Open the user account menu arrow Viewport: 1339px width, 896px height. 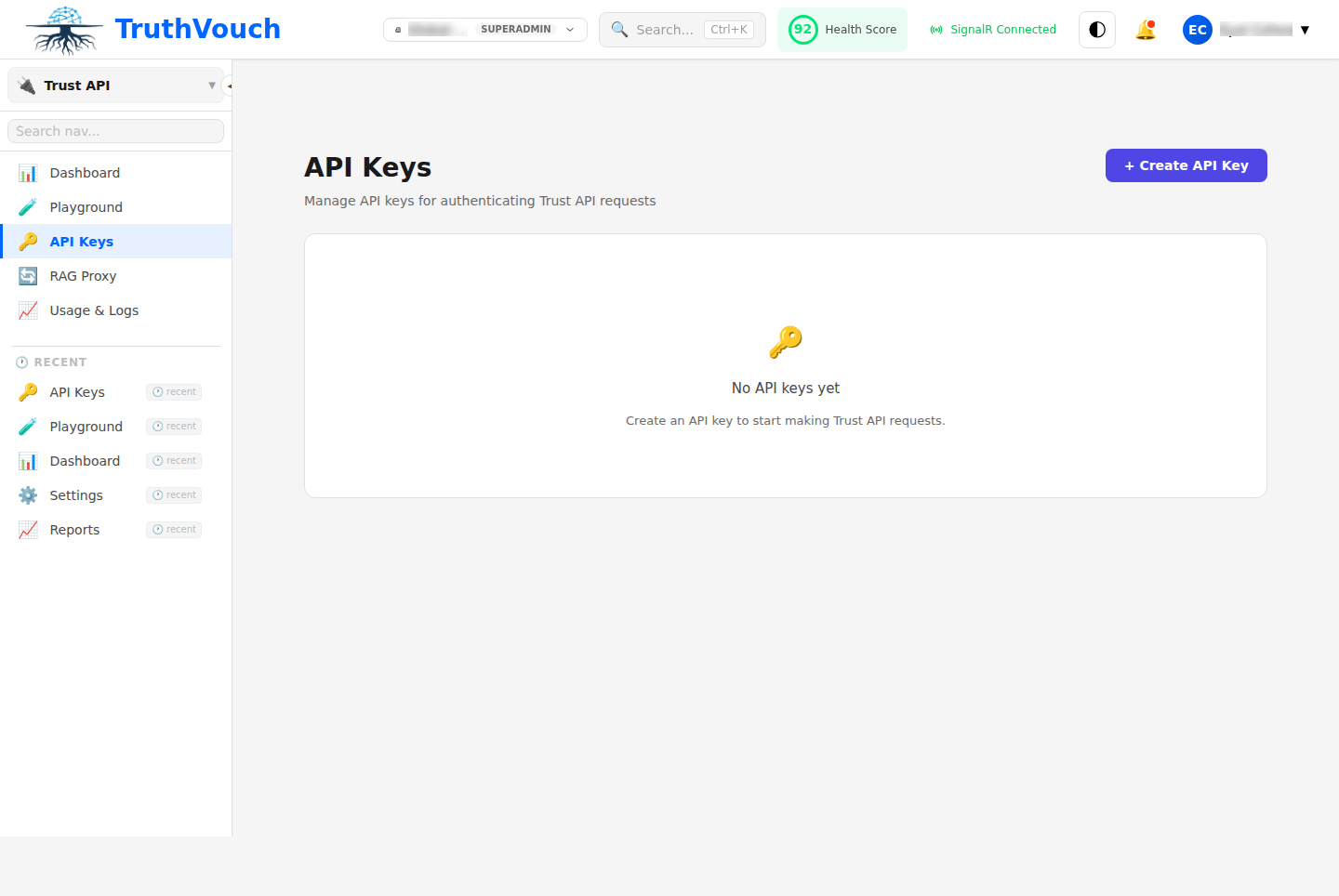click(x=1306, y=29)
